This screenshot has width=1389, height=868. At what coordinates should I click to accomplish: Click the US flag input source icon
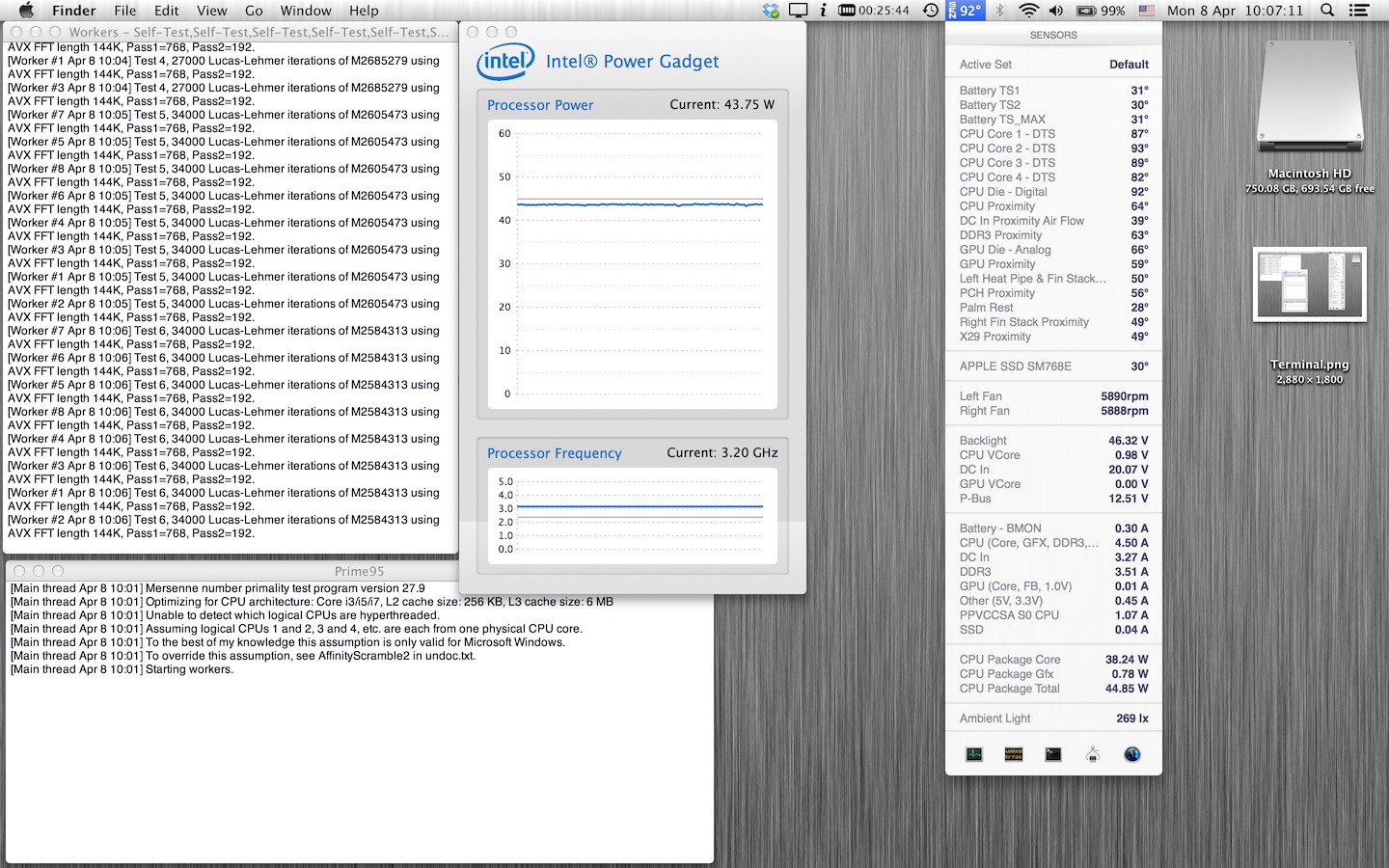(1147, 11)
